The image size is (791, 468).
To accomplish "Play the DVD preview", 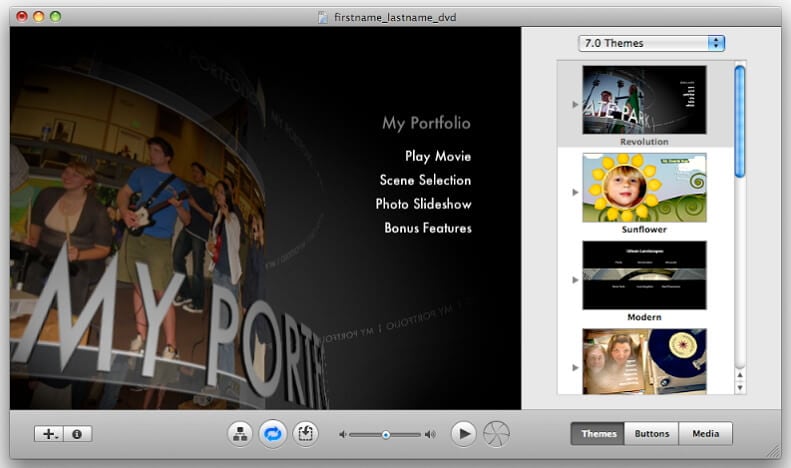I will coord(464,434).
